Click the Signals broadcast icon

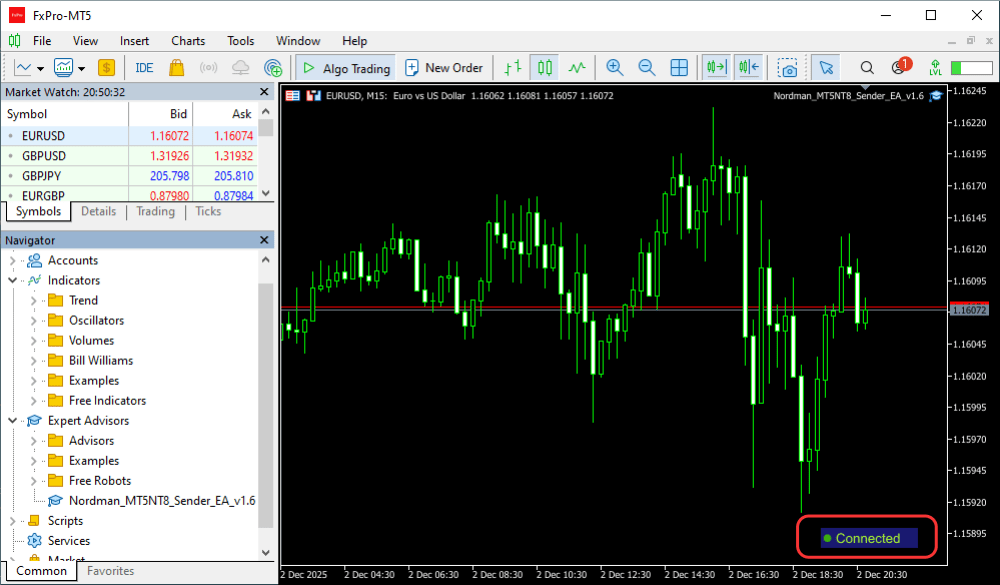[x=208, y=67]
